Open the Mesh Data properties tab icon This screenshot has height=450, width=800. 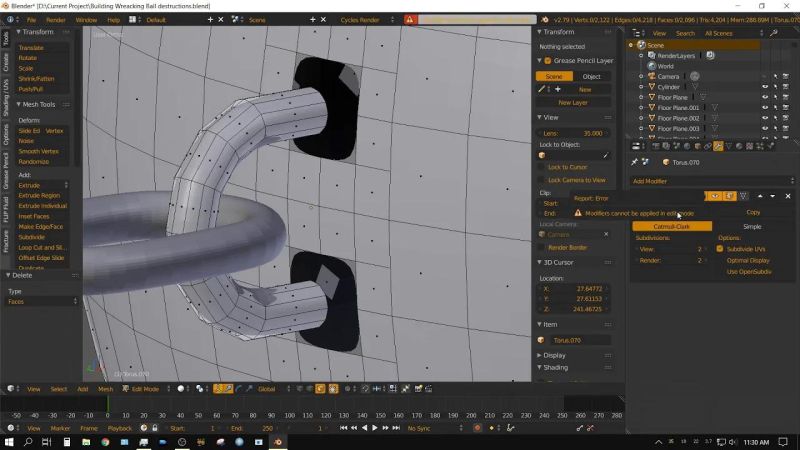(729, 146)
